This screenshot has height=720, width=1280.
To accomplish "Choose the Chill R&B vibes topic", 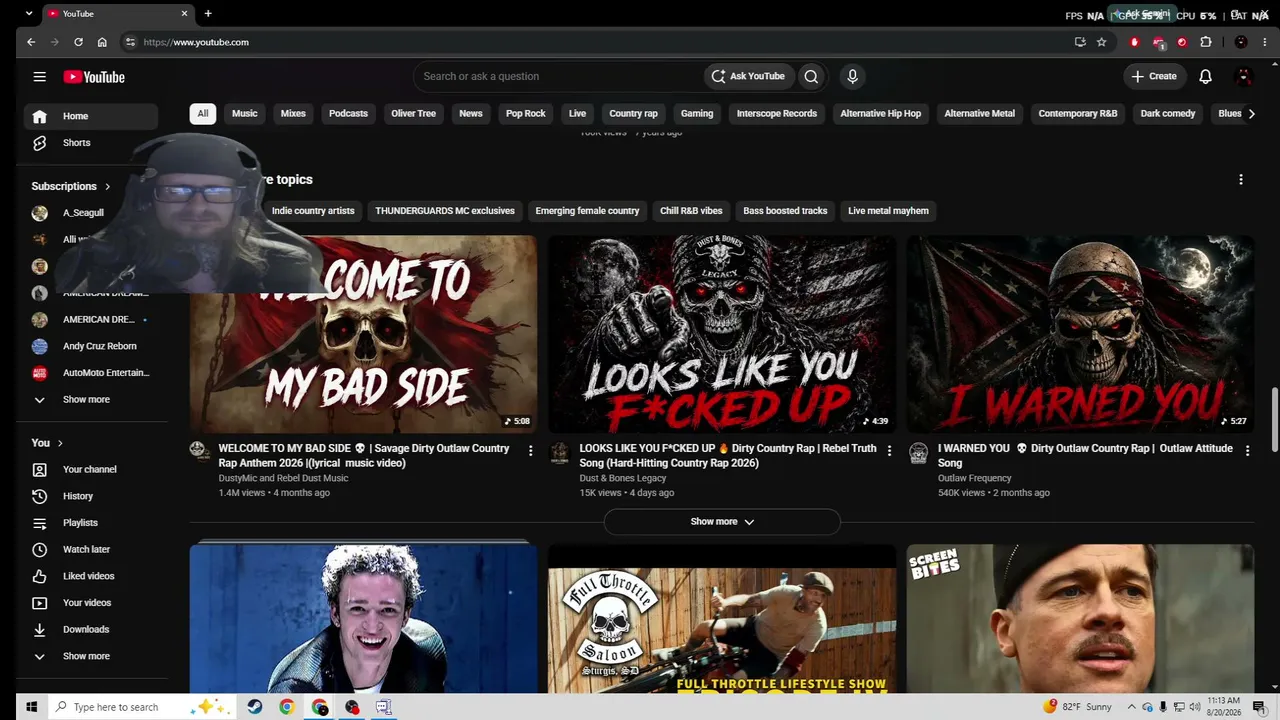I will click(x=691, y=211).
